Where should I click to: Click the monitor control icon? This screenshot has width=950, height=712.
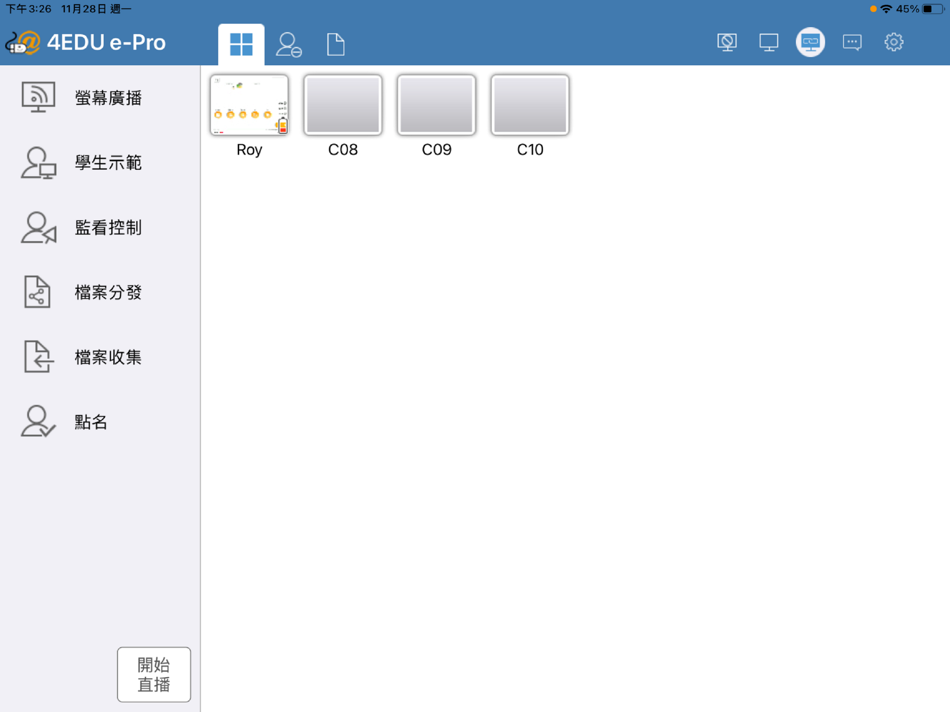[38, 227]
